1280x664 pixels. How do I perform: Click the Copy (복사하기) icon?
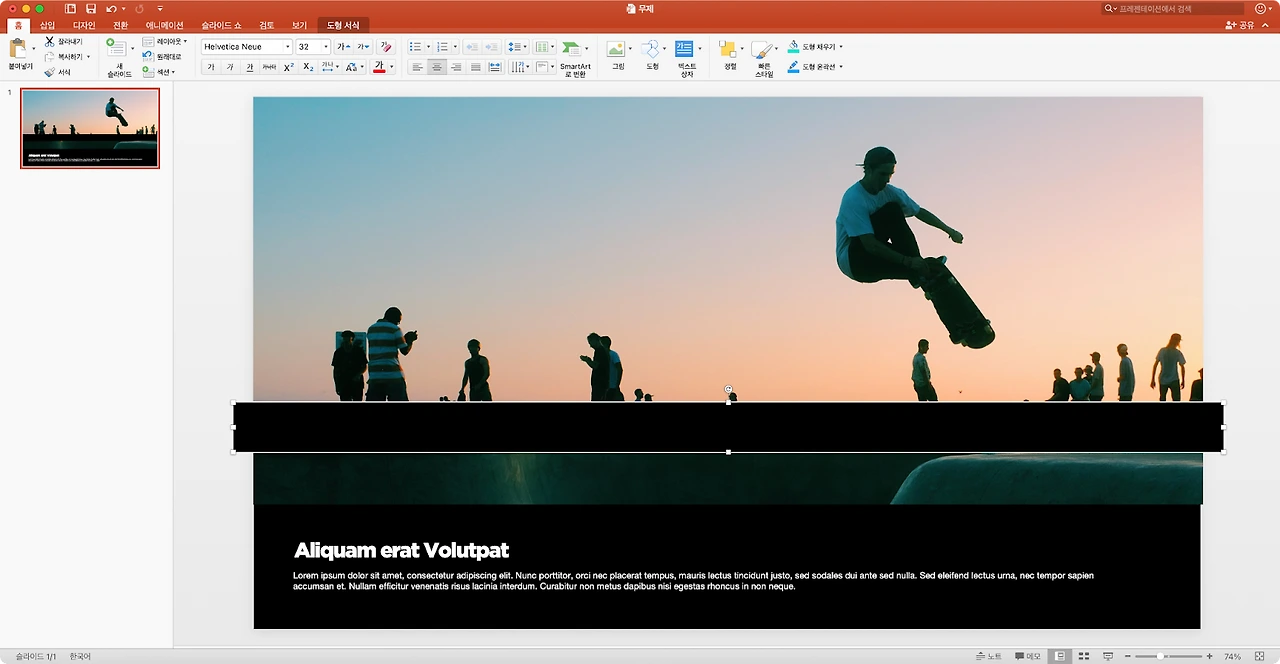(50, 57)
